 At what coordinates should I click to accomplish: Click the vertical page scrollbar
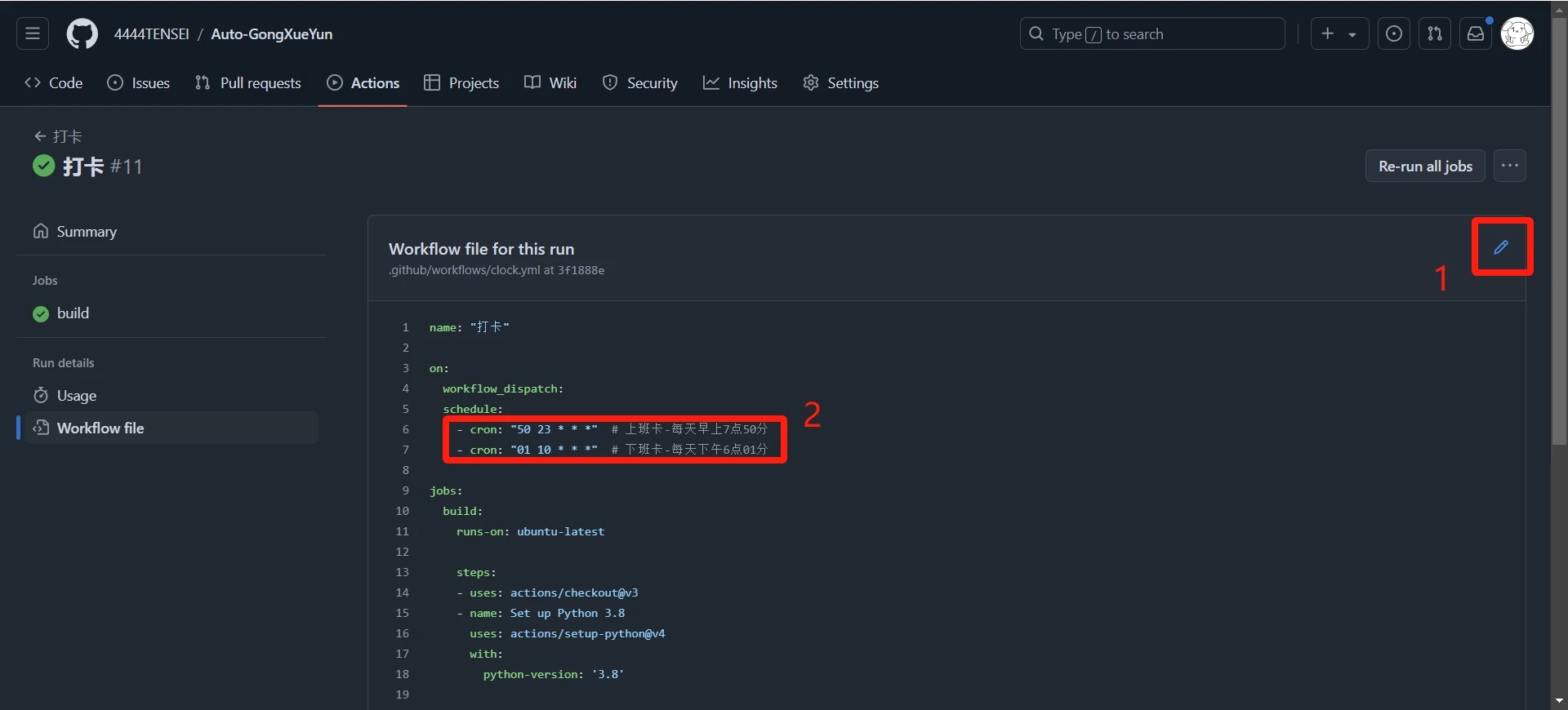1559,245
